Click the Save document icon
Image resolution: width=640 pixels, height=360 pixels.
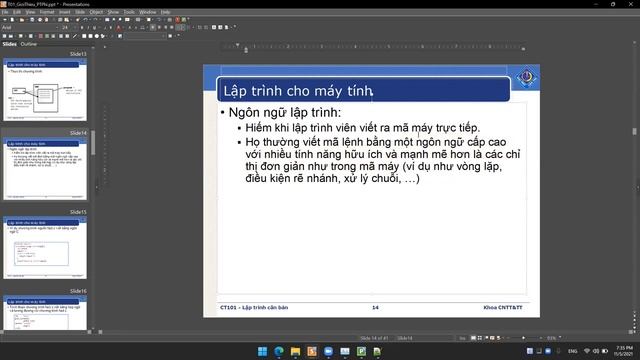pyautogui.click(x=32, y=20)
